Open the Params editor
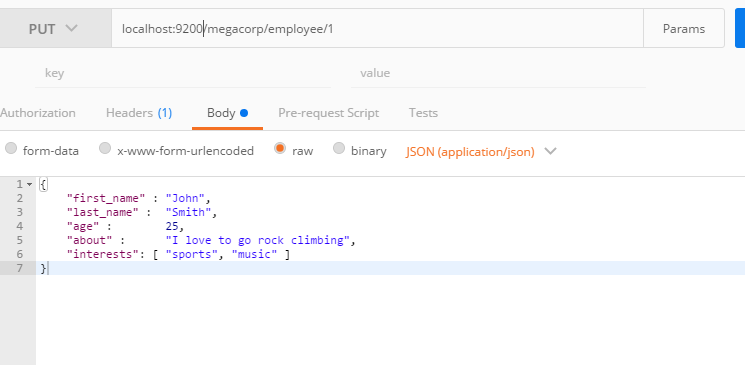Viewport: 745px width, 365px height. click(x=684, y=29)
